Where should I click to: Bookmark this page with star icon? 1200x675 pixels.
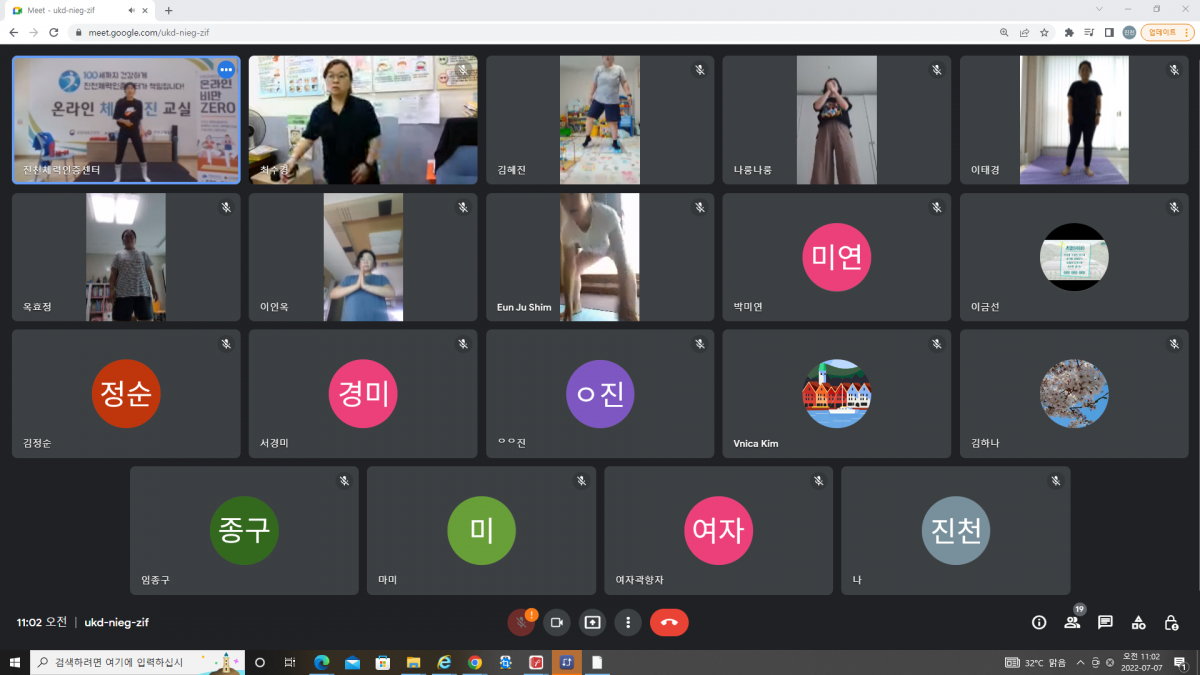click(1044, 32)
